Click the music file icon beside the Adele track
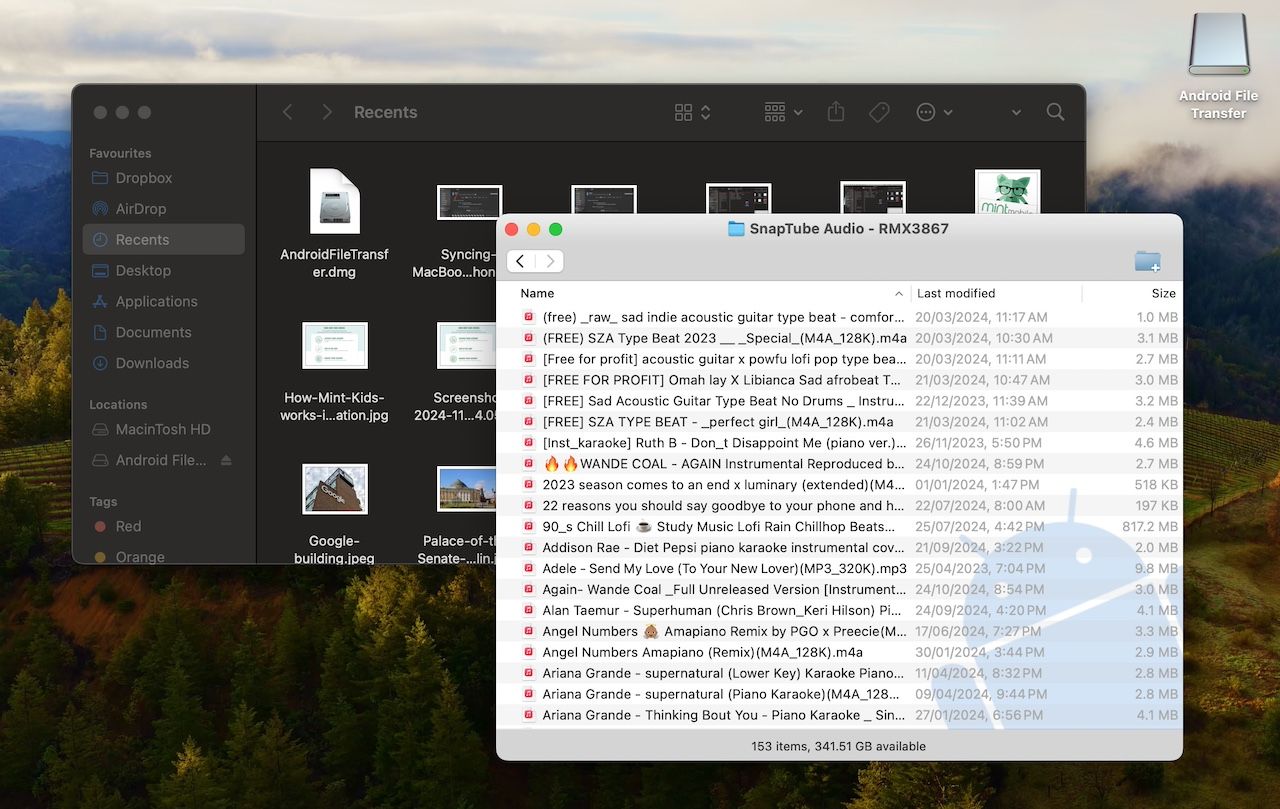The height and width of the screenshot is (809, 1280). [x=529, y=569]
